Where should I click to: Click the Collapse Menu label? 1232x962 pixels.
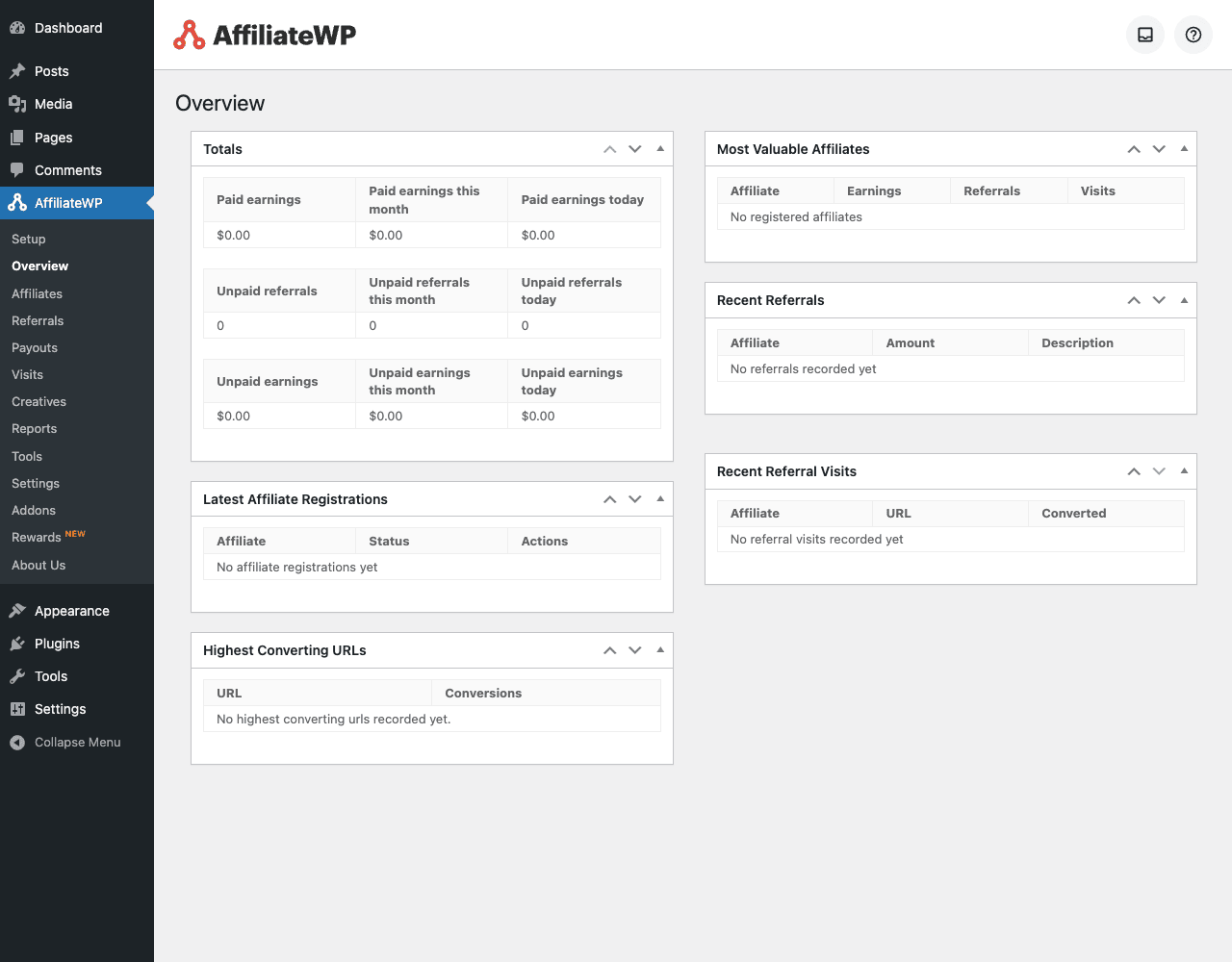tap(78, 743)
